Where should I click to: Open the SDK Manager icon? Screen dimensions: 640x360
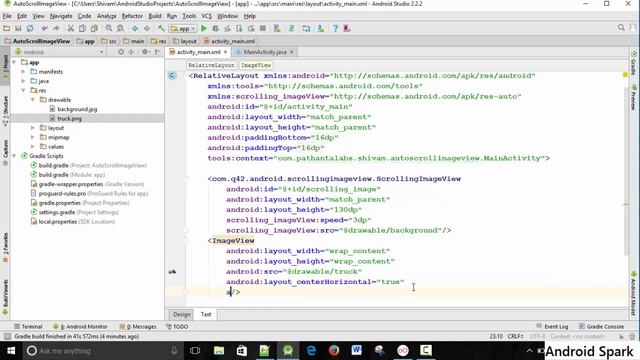coord(321,29)
